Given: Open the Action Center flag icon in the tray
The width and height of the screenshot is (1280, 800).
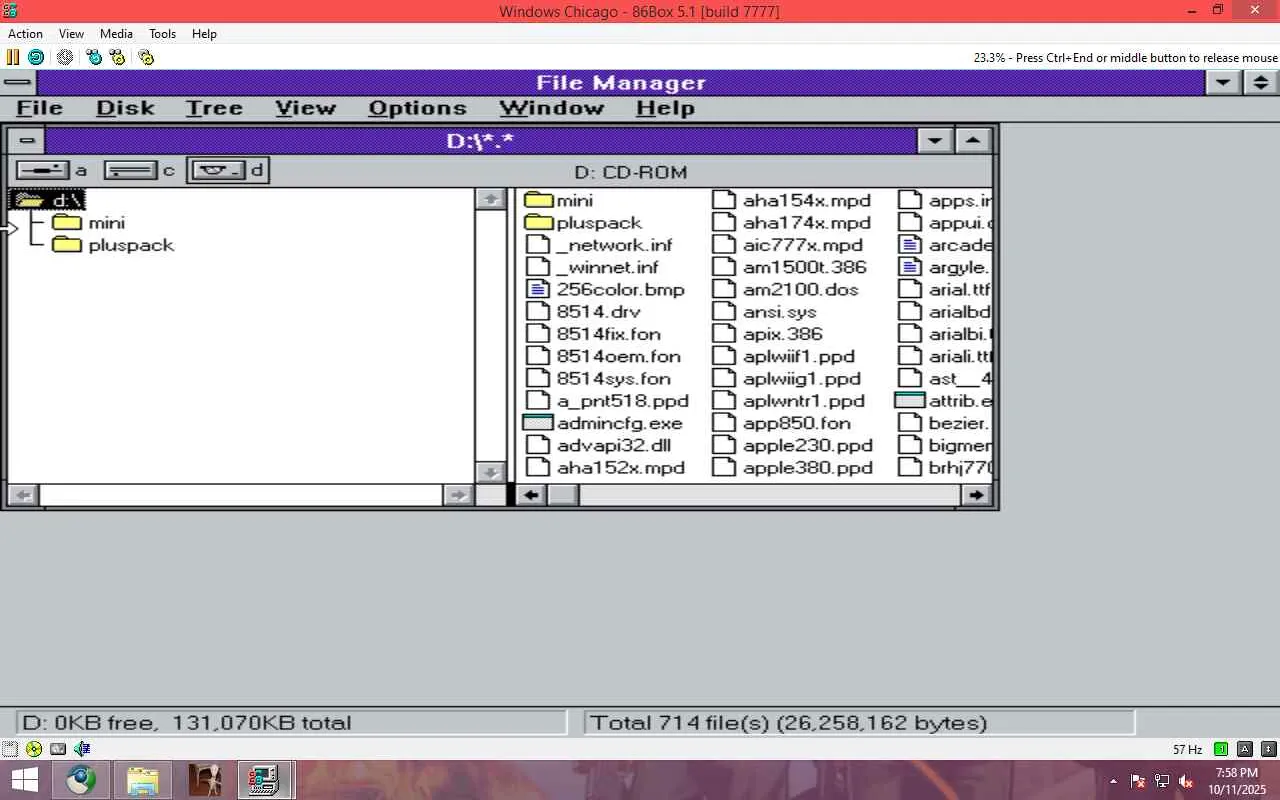Looking at the screenshot, I should pyautogui.click(x=1138, y=781).
